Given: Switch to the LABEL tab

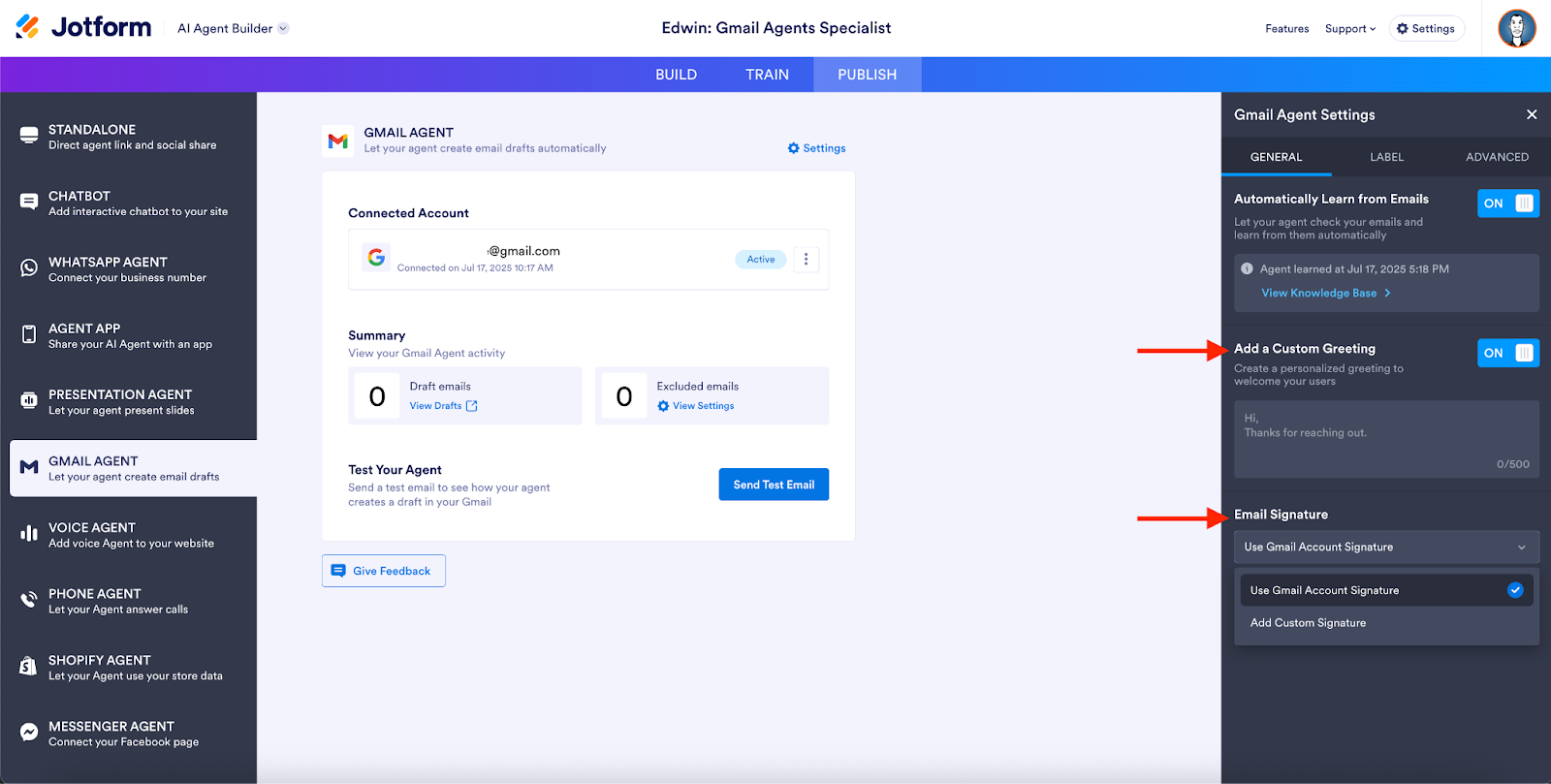Looking at the screenshot, I should point(1386,157).
